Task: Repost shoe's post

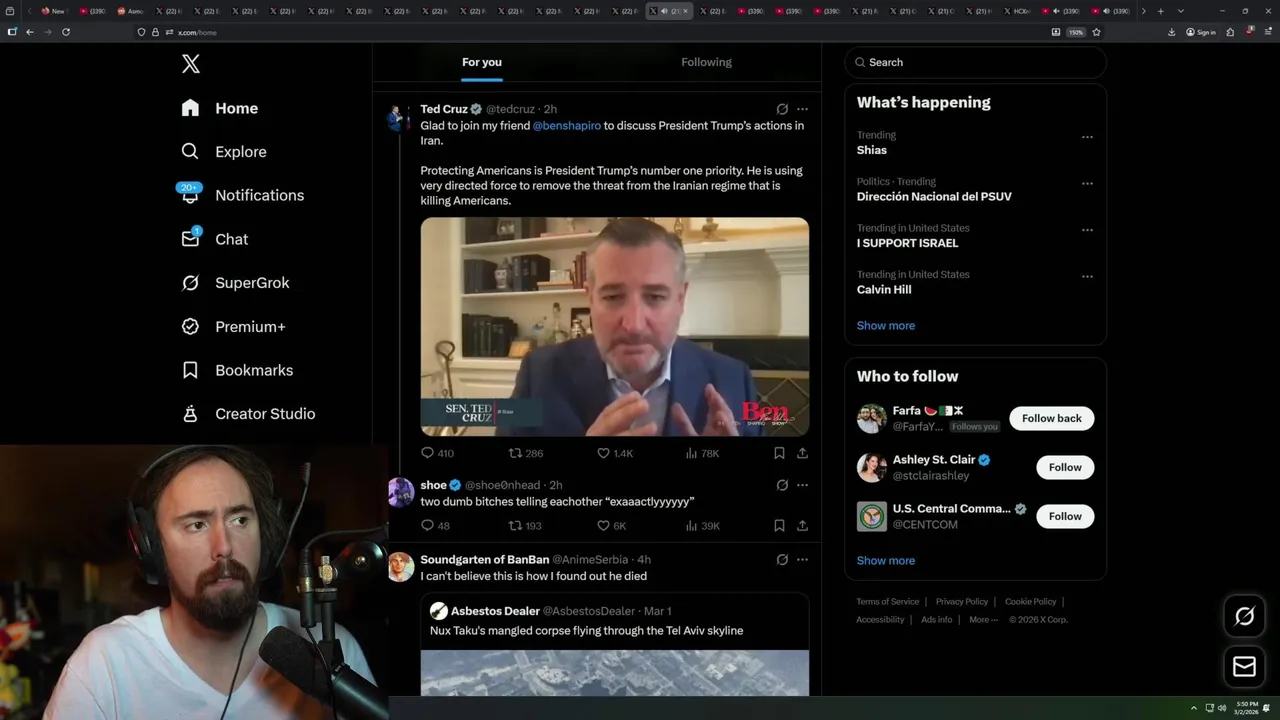Action: tap(525, 525)
